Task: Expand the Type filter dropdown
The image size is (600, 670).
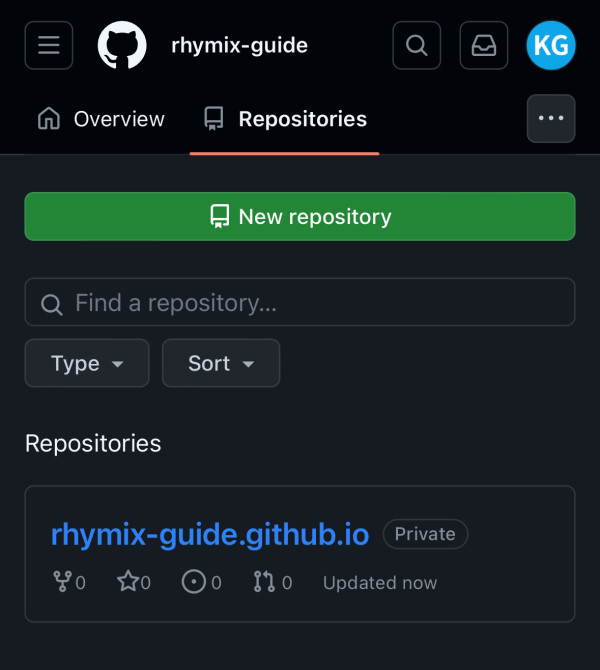Action: (87, 363)
